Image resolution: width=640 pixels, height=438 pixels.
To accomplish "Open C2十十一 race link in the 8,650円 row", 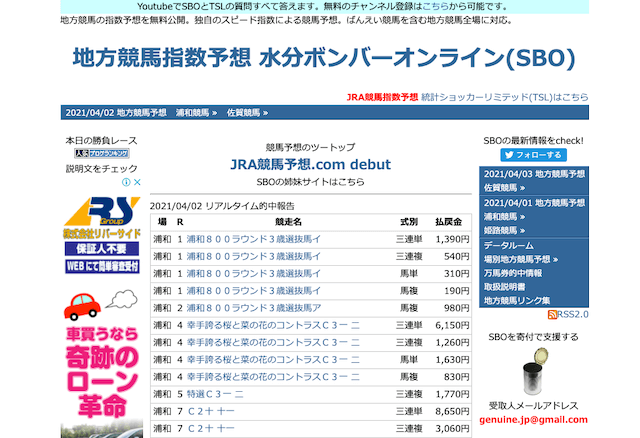I will pyautogui.click(x=211, y=411).
